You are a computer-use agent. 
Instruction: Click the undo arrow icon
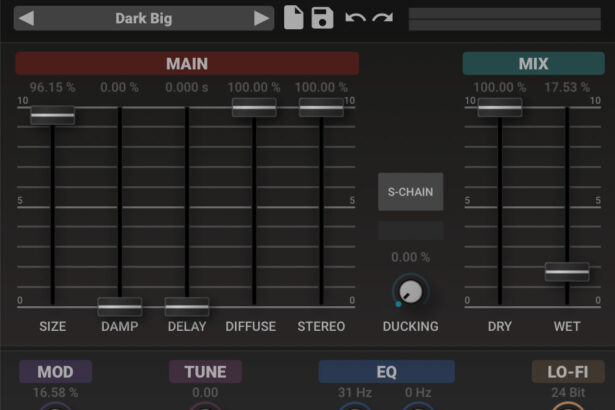point(355,18)
